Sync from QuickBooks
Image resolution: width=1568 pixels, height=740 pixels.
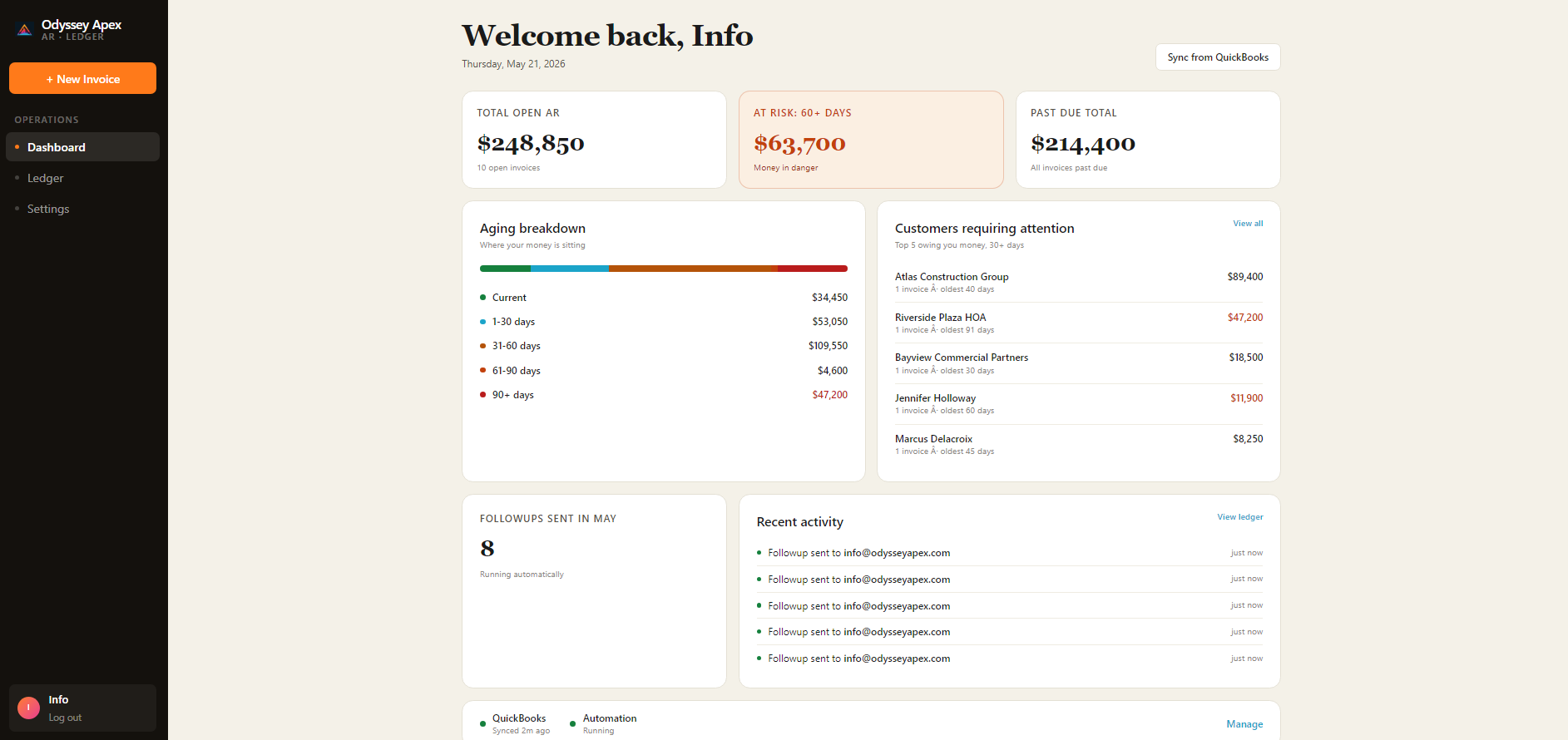click(1218, 57)
